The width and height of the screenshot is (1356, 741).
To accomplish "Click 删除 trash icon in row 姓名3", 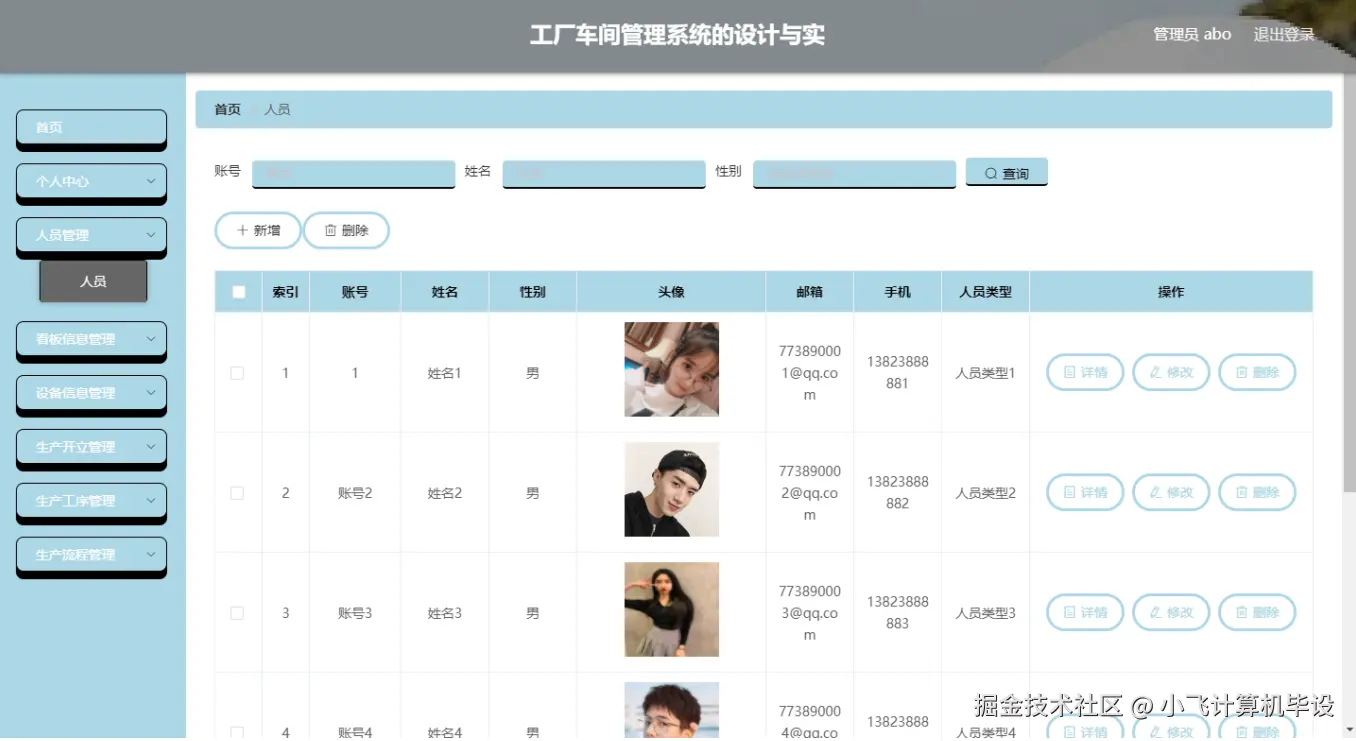I will [1241, 612].
